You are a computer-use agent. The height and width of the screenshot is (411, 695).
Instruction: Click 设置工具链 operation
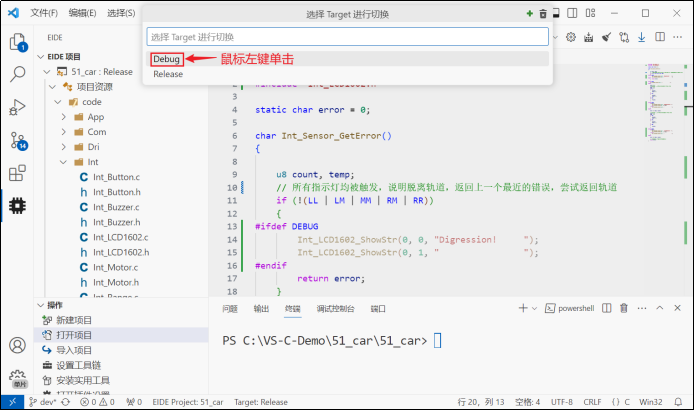[78, 365]
